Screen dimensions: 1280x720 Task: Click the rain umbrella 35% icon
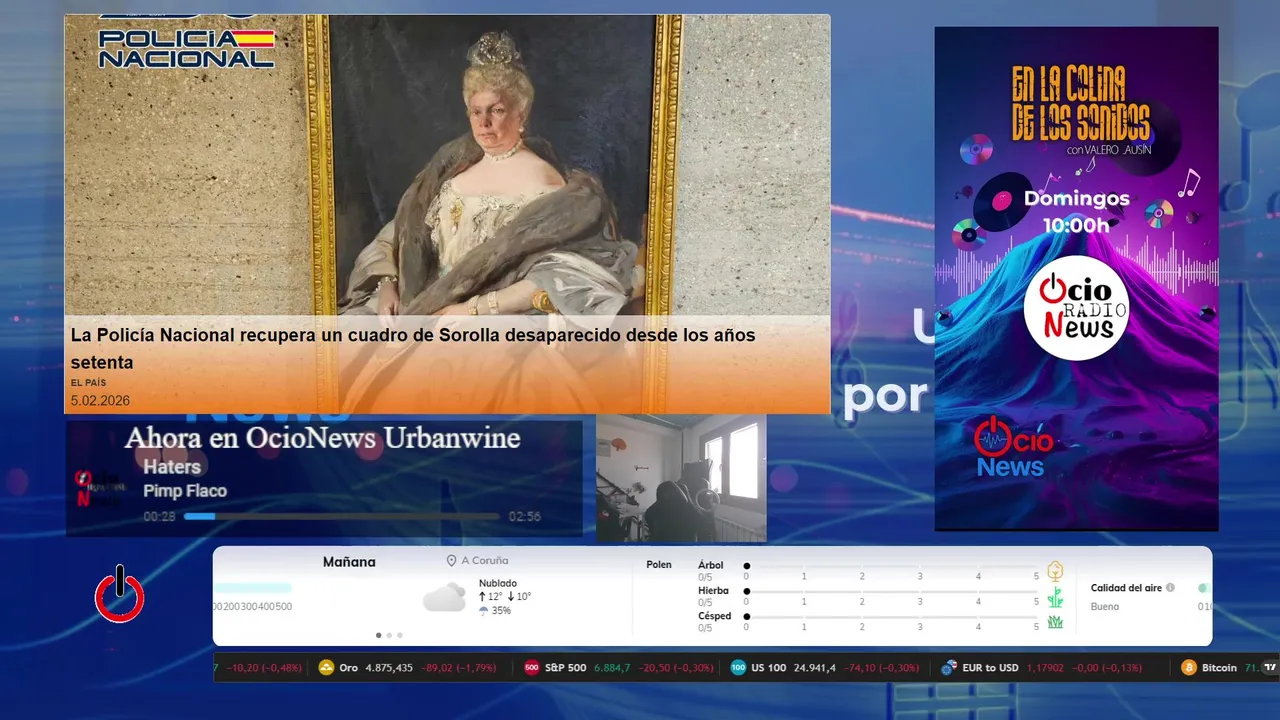coord(484,610)
